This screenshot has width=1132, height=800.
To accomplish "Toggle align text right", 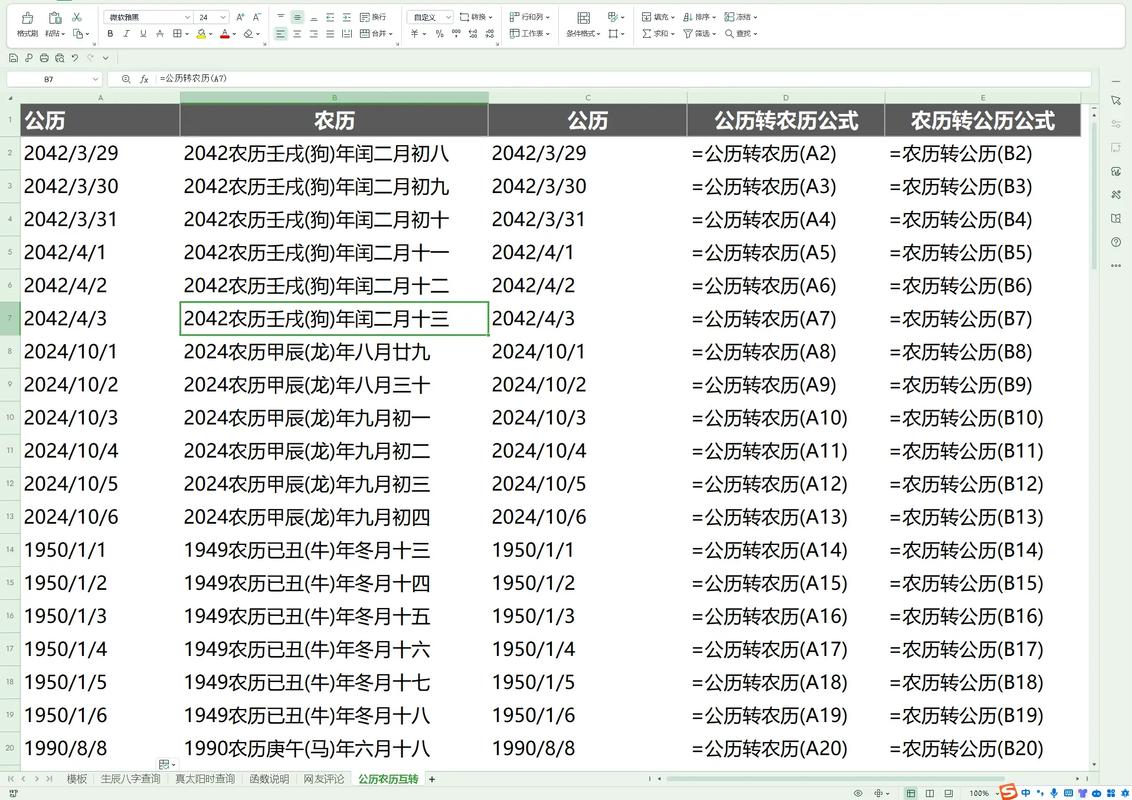I will pyautogui.click(x=313, y=33).
